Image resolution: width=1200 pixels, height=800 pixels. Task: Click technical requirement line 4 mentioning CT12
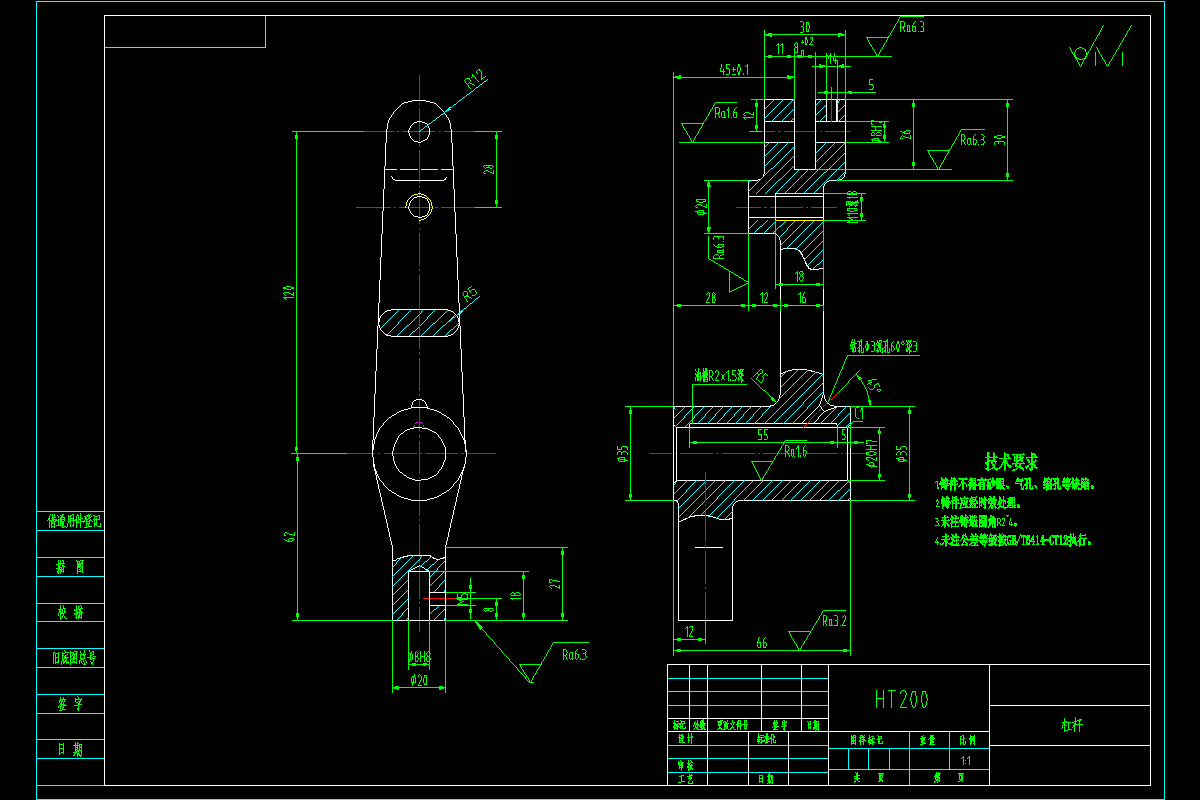1014,540
